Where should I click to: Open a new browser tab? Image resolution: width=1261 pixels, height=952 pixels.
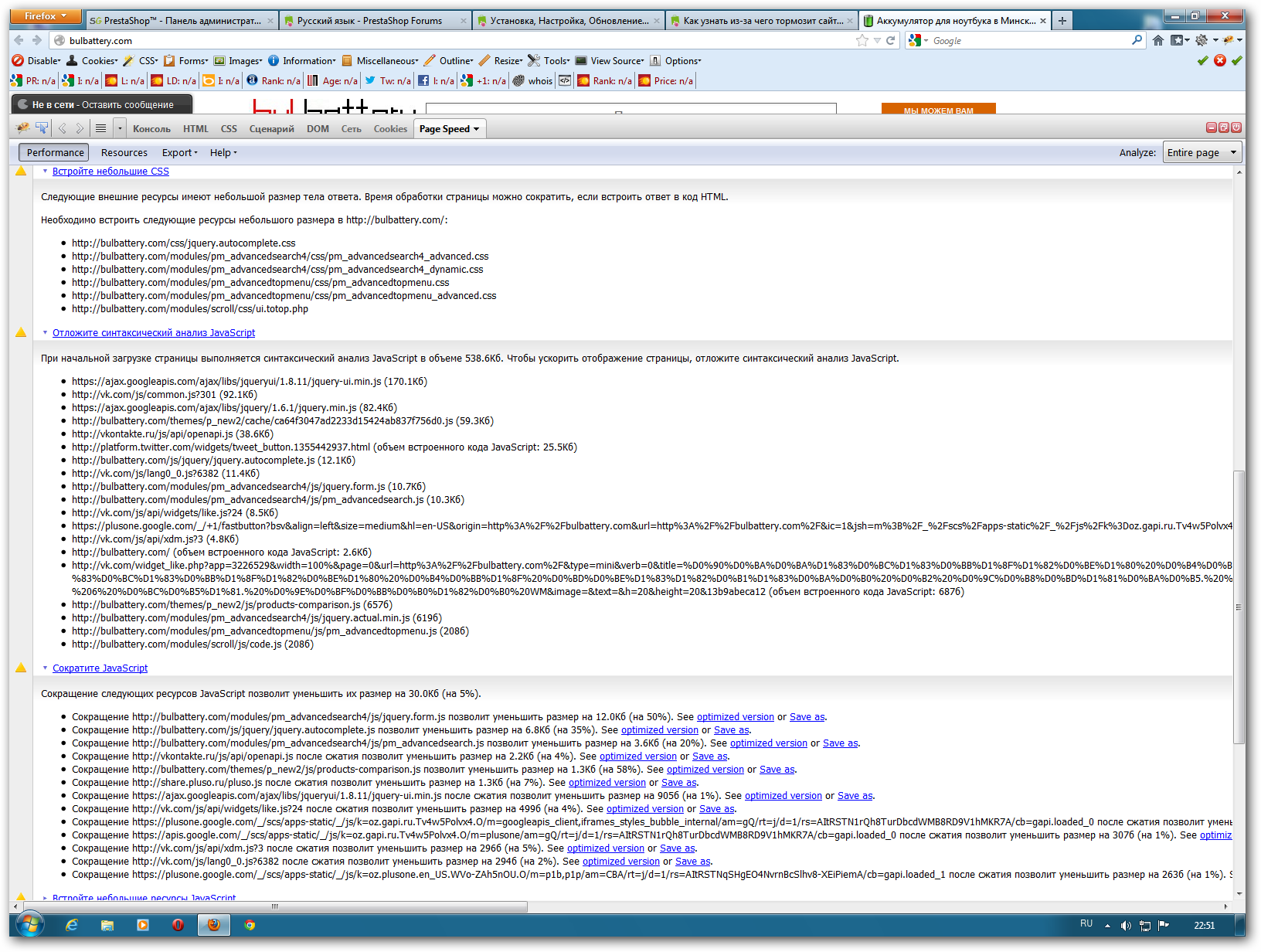click(x=1062, y=21)
